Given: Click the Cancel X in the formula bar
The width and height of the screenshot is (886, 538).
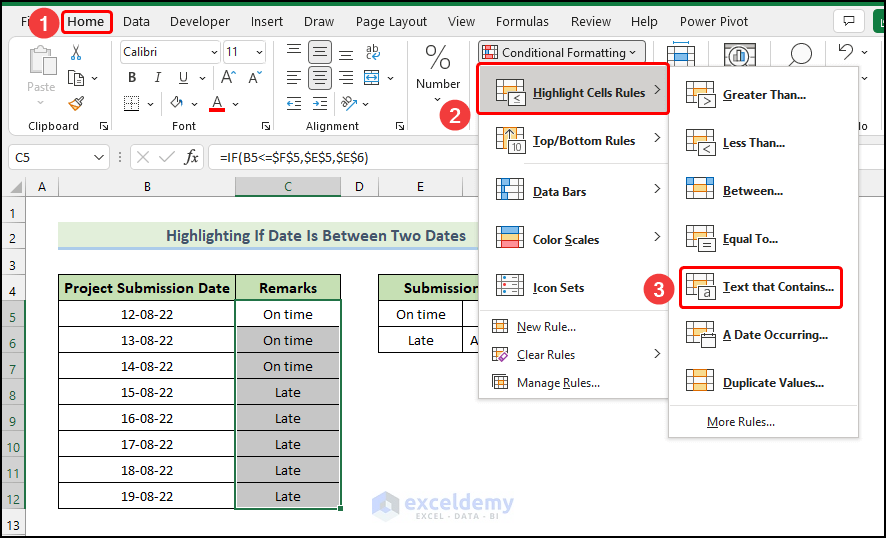Looking at the screenshot, I should [143, 158].
